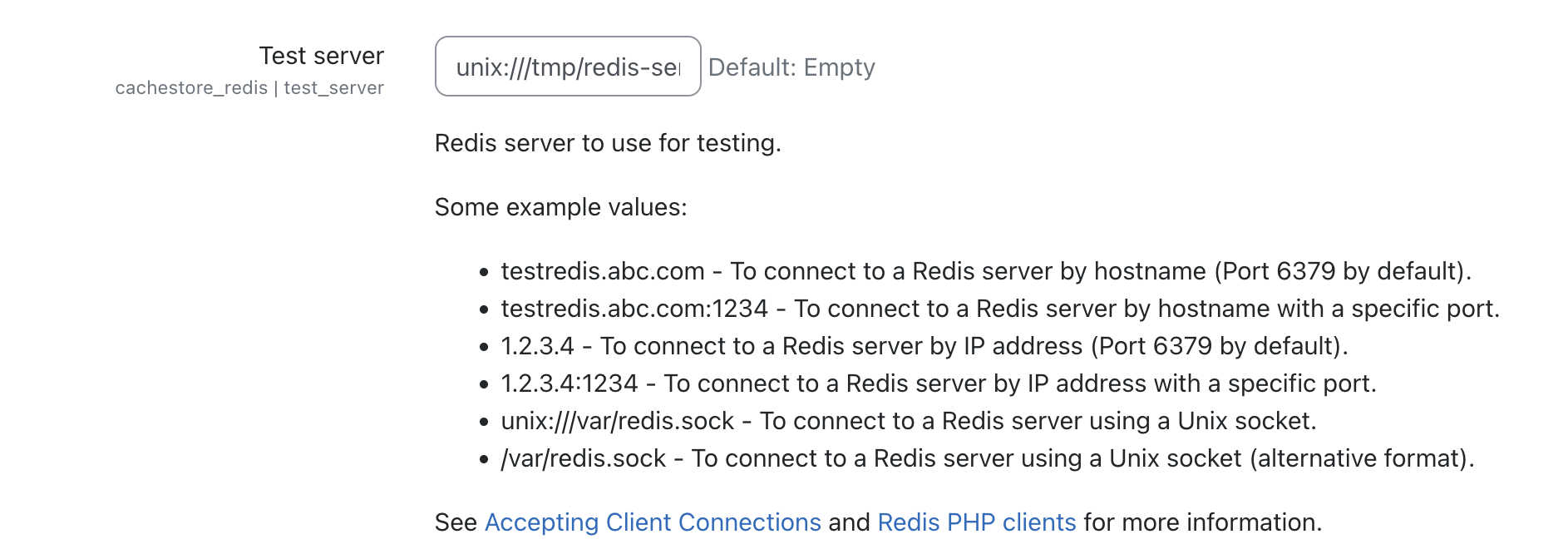Select the 'cachestore_redis' identifier text
Image resolution: width=1568 pixels, height=559 pixels.
(191, 88)
